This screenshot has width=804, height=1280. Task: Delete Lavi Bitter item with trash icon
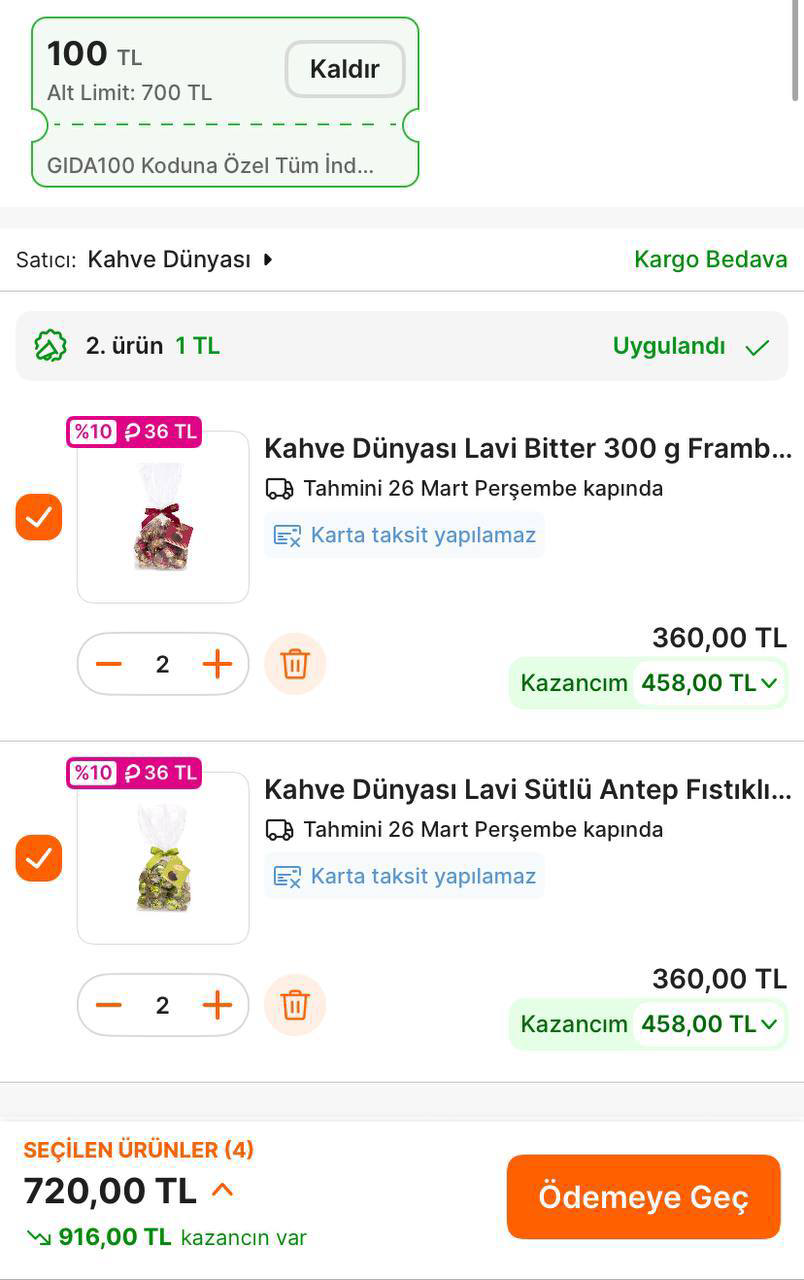[295, 664]
